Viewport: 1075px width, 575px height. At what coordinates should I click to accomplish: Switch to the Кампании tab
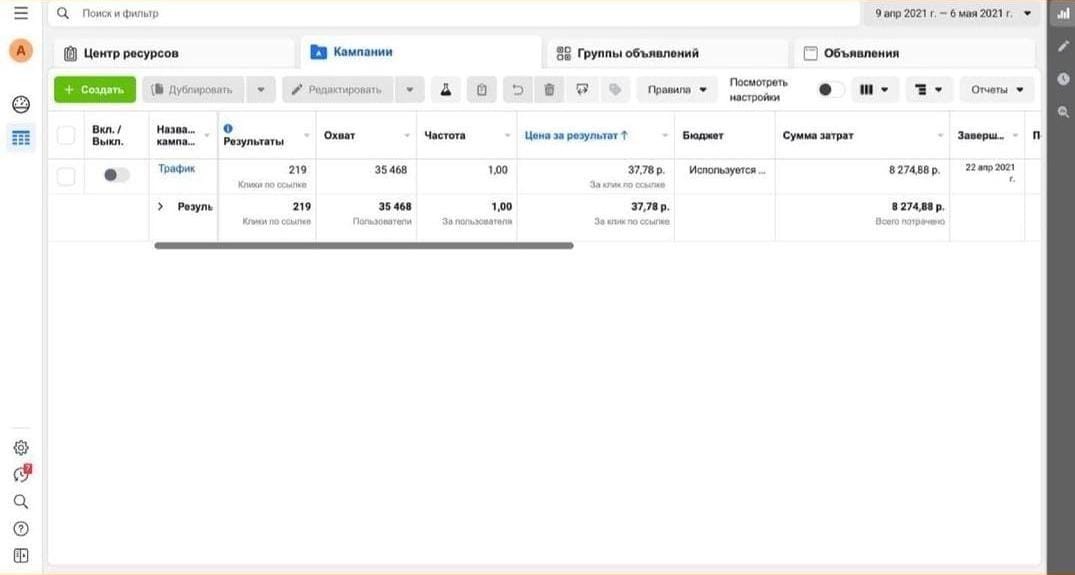click(x=421, y=52)
